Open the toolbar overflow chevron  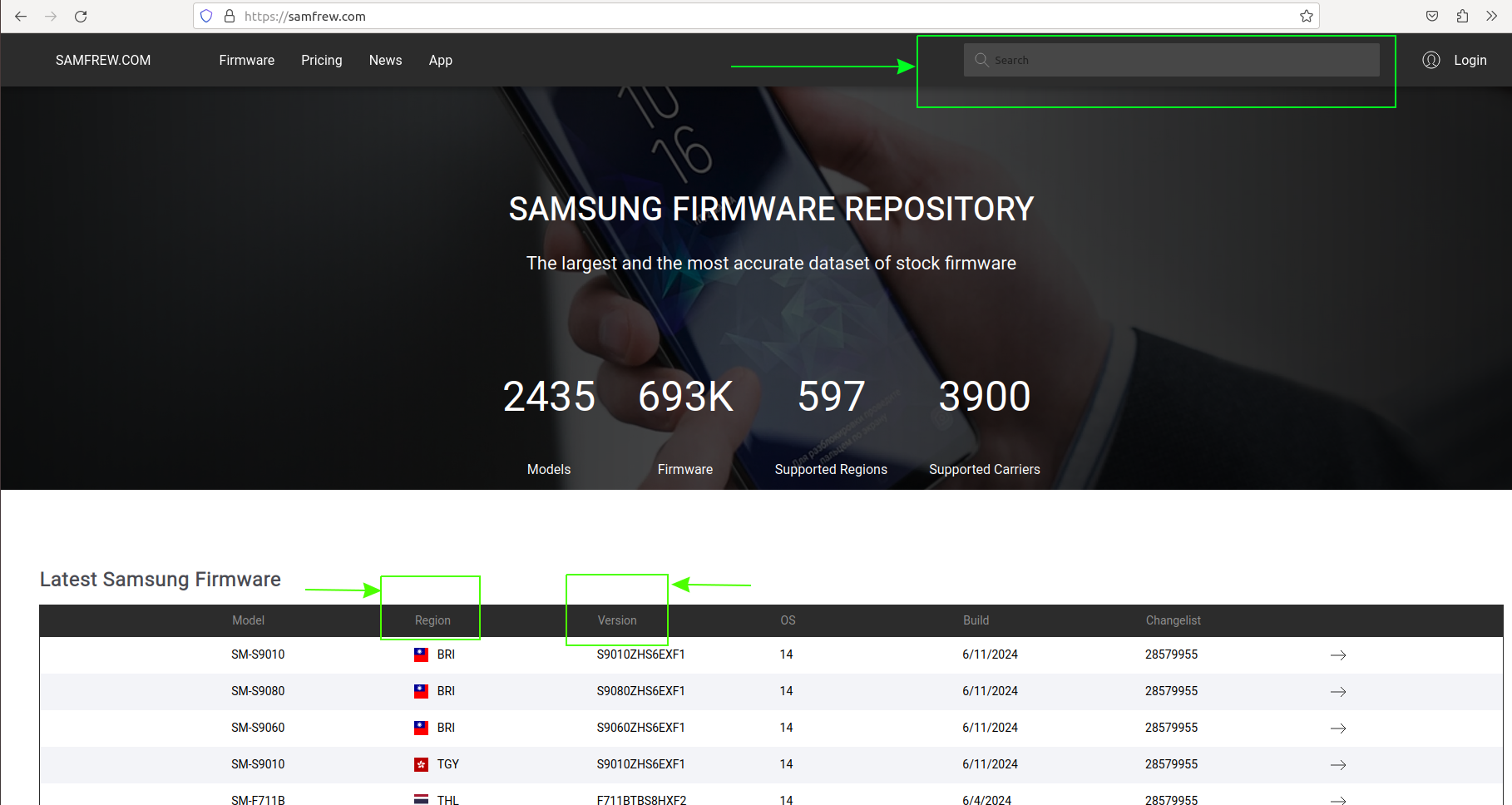[x=1492, y=16]
